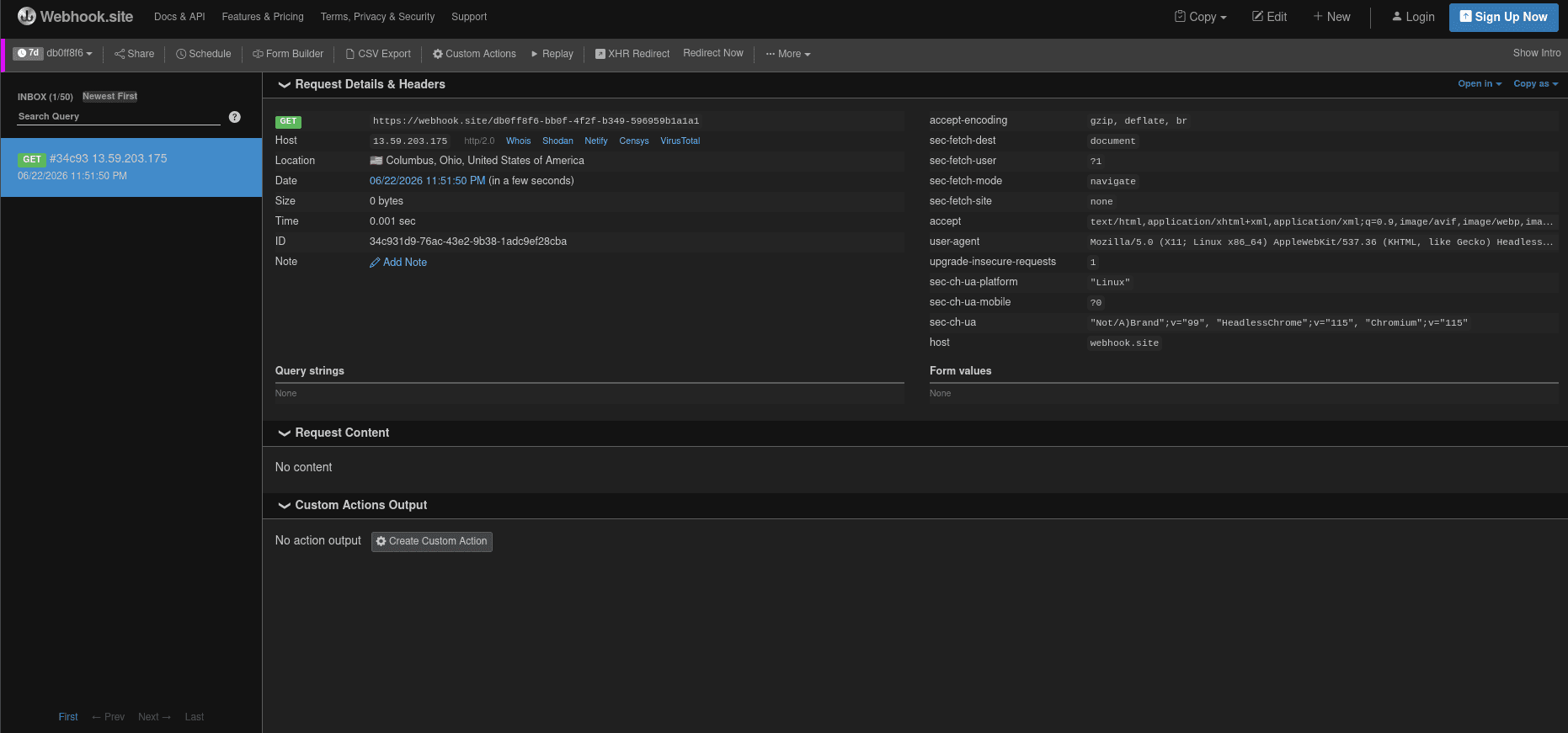Open Custom Actions

(x=474, y=54)
